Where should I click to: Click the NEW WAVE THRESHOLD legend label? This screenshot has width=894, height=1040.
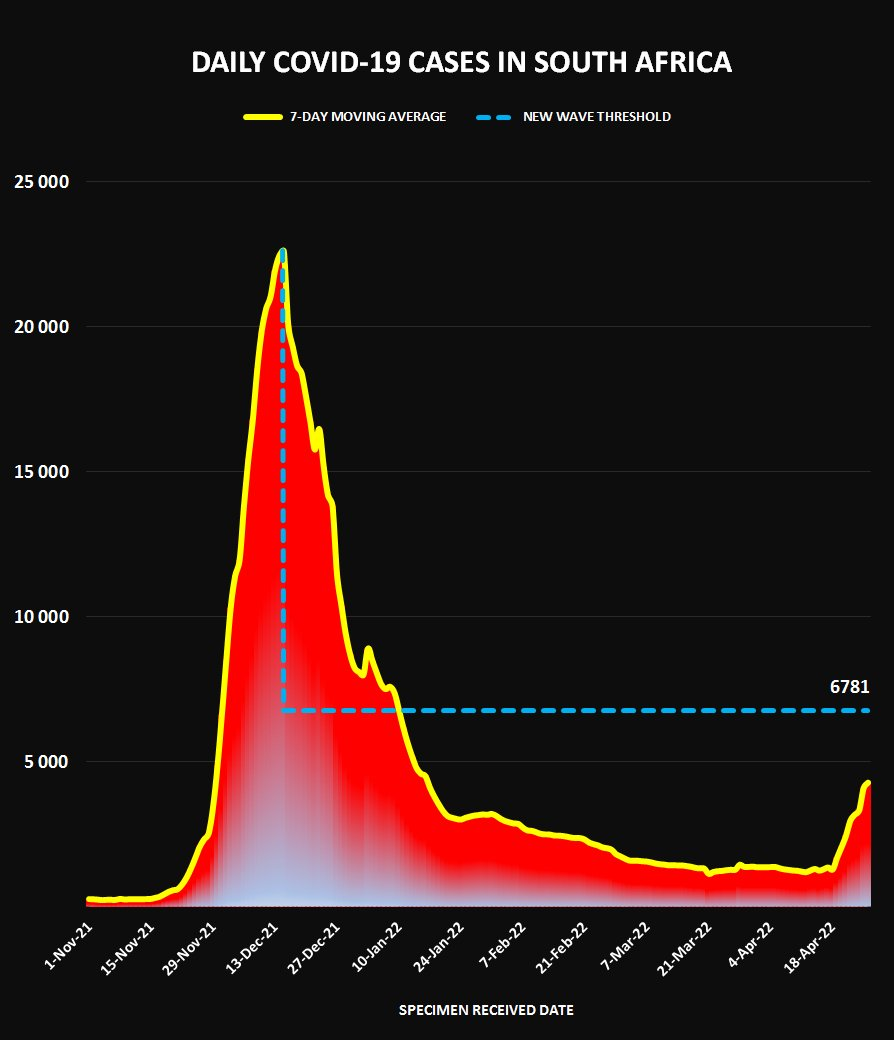[597, 117]
